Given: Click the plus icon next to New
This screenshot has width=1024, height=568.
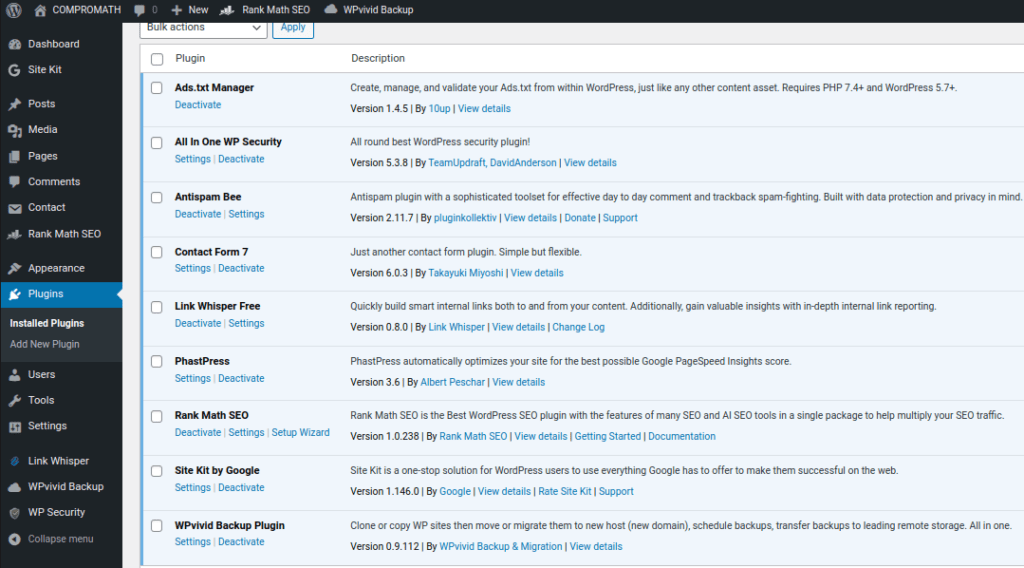Looking at the screenshot, I should coord(176,10).
